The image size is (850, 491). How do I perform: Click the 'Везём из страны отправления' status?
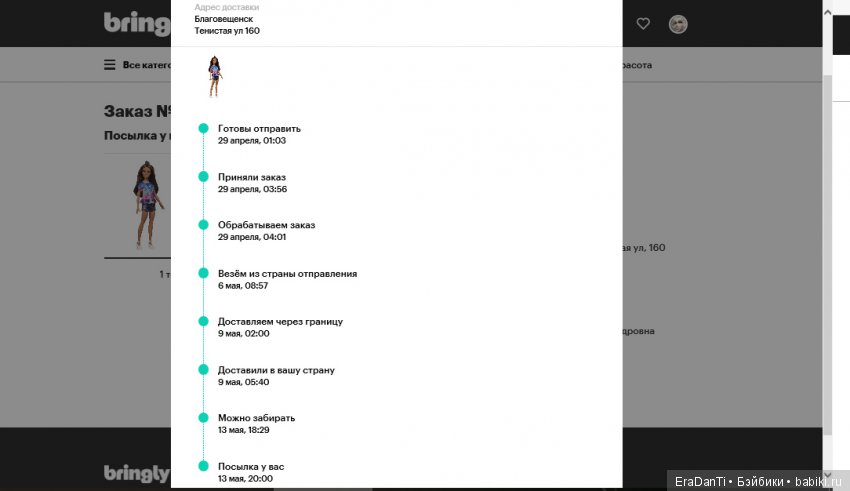[287, 273]
